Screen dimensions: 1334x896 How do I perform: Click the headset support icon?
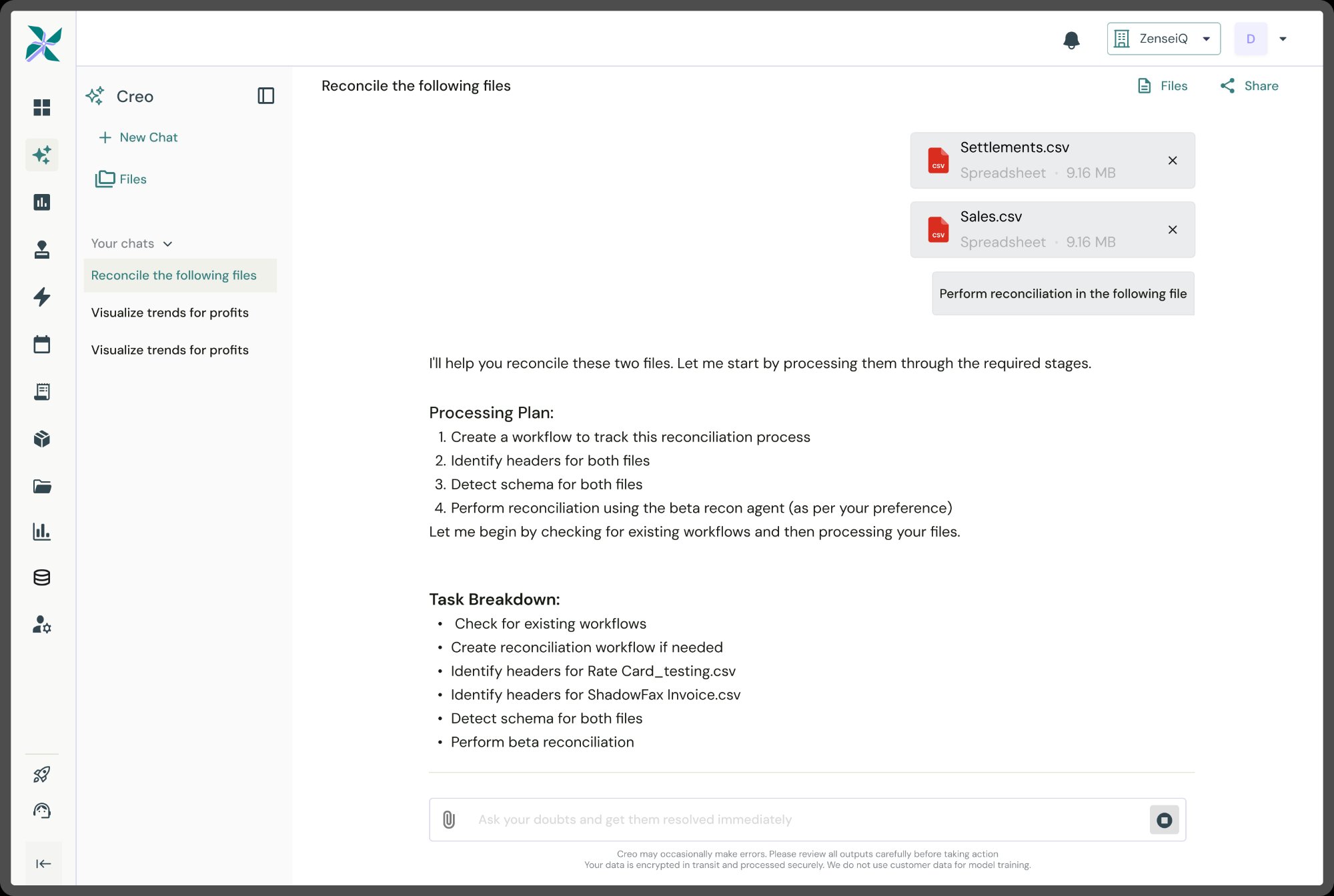42,811
